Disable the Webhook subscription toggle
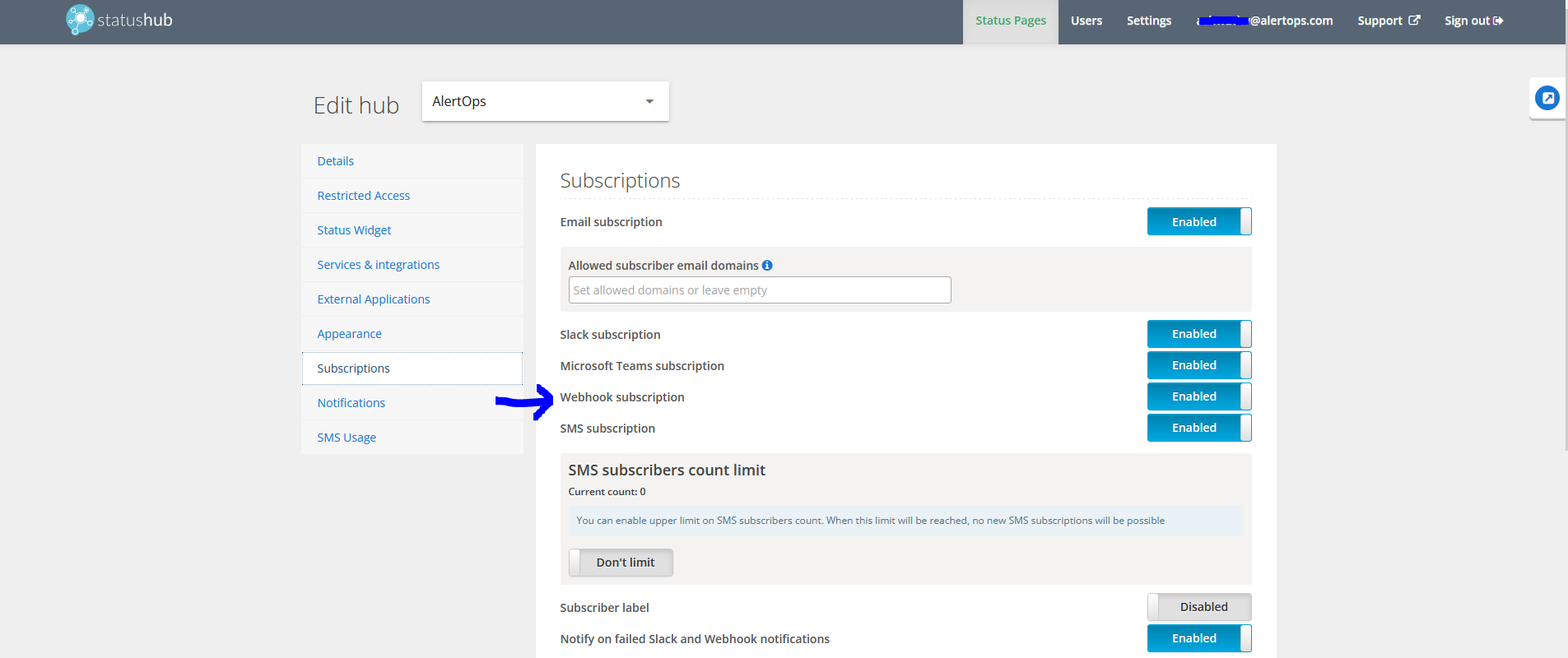Image resolution: width=1568 pixels, height=658 pixels. pyautogui.click(x=1198, y=396)
